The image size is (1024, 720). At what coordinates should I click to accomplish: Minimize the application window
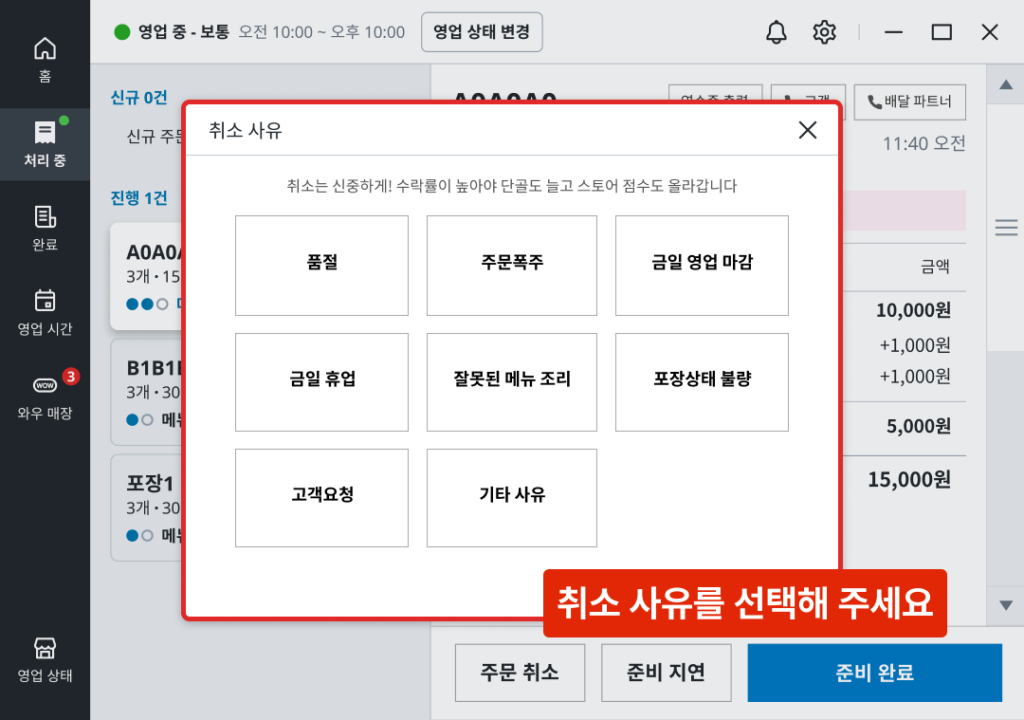(x=893, y=32)
